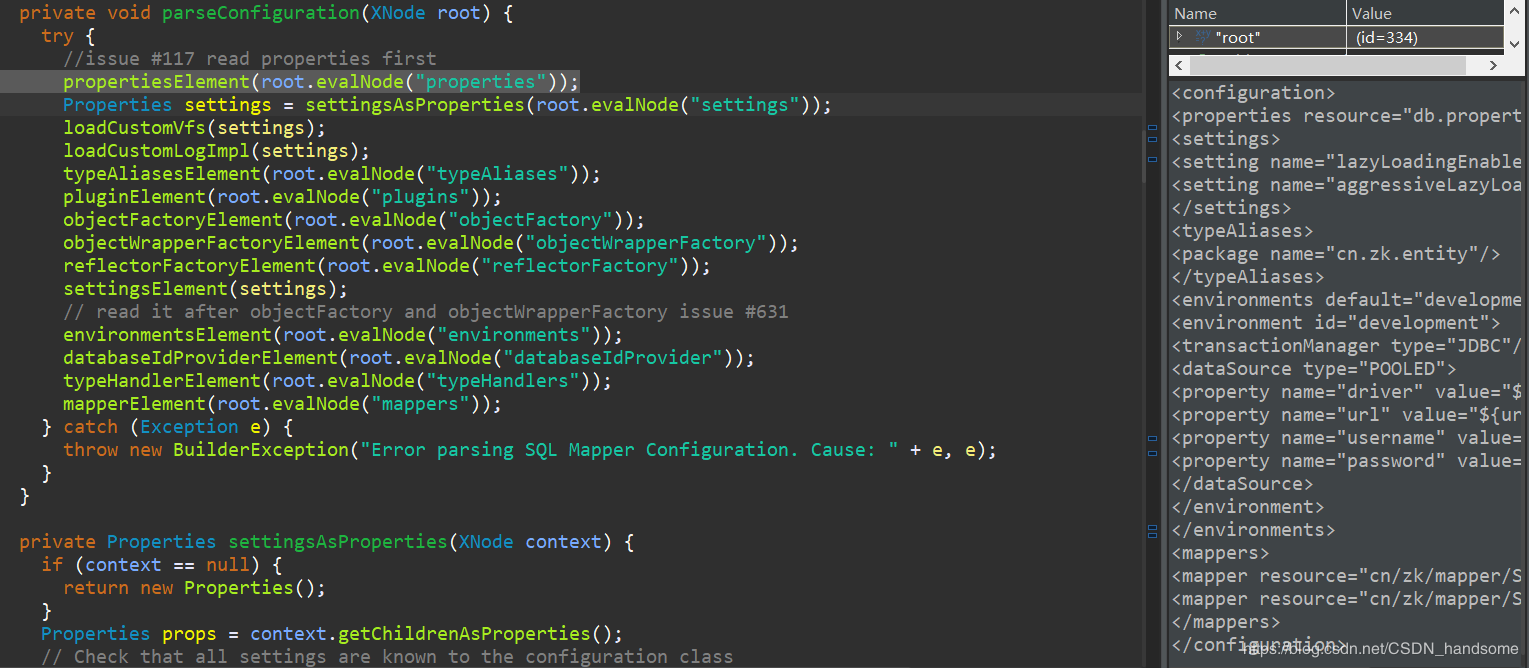Click the context.getChildrenAsProperties() line
The height and width of the screenshot is (668, 1529).
pyautogui.click(x=332, y=634)
